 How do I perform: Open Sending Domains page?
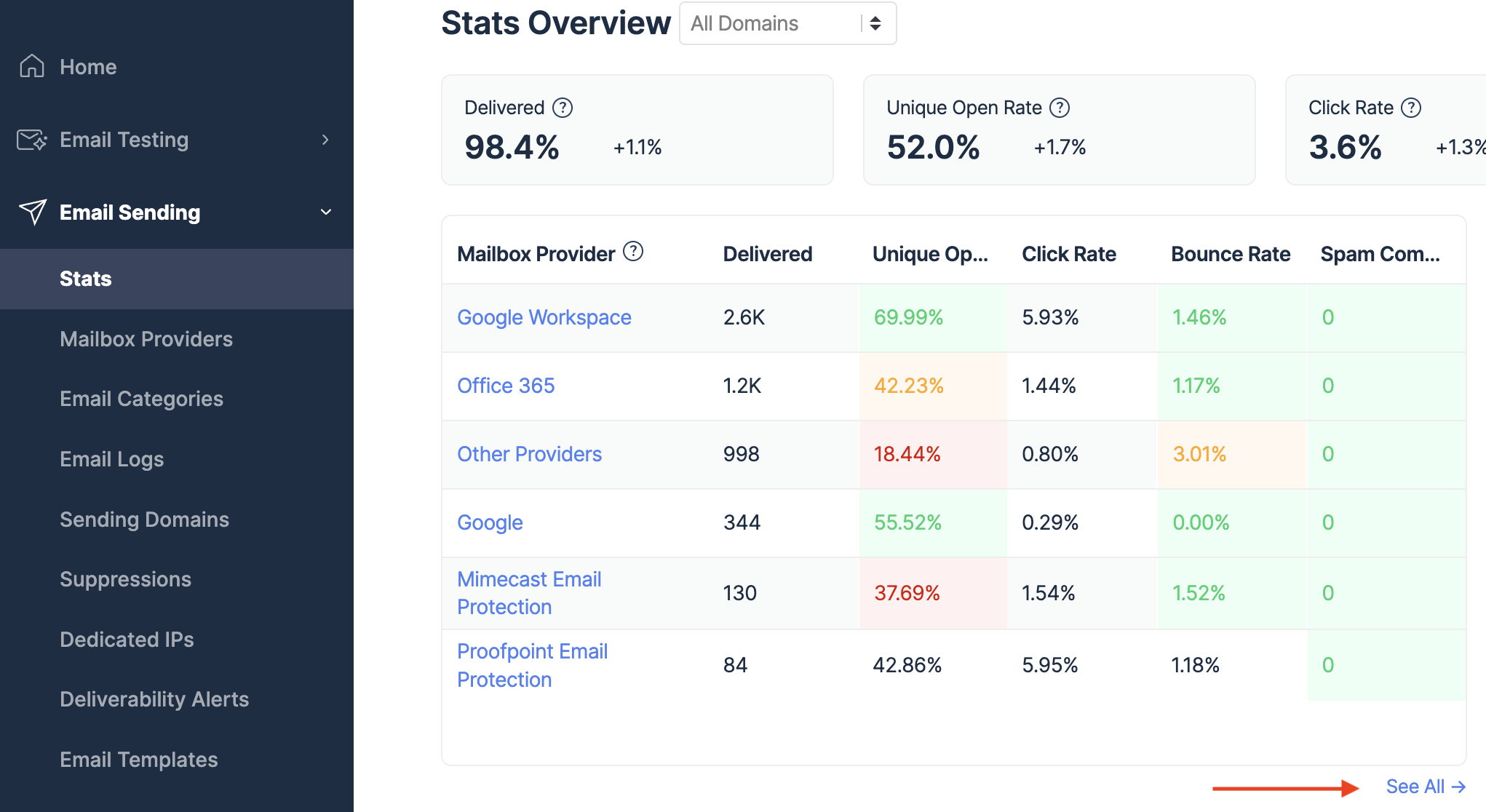pyautogui.click(x=144, y=520)
